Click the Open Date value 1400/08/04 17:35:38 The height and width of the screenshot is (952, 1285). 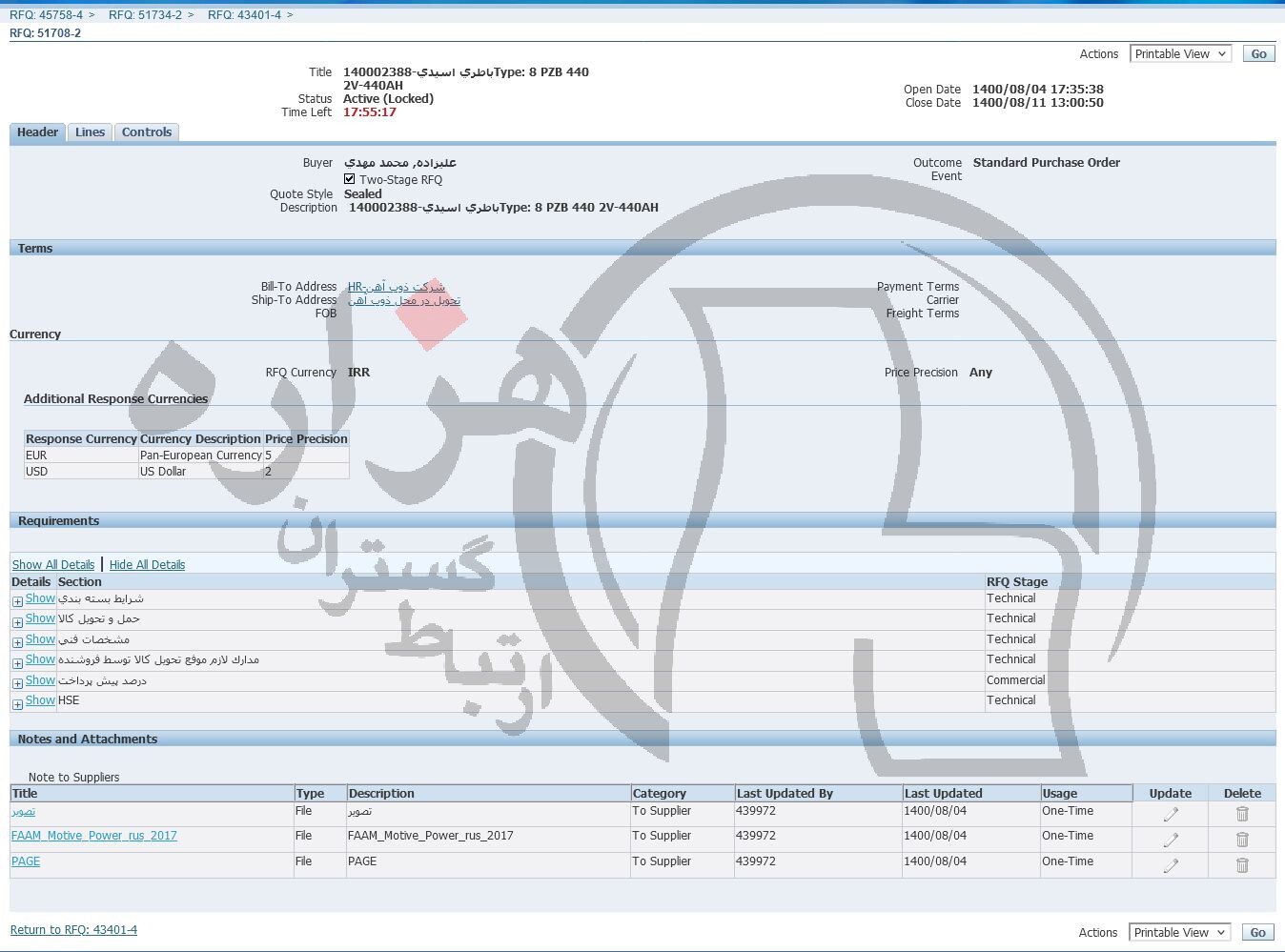(x=1038, y=90)
